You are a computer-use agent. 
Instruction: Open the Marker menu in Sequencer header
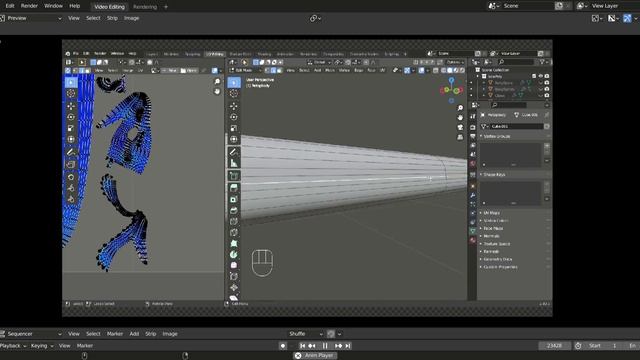[x=115, y=334]
